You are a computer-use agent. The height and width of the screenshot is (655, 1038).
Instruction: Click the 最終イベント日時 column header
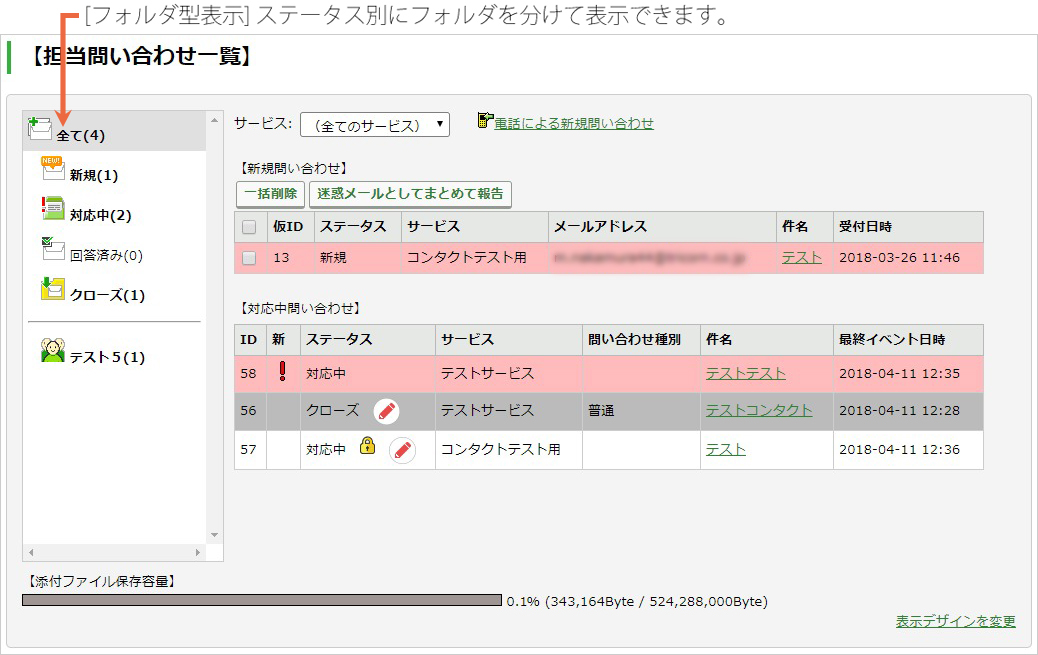tap(908, 340)
